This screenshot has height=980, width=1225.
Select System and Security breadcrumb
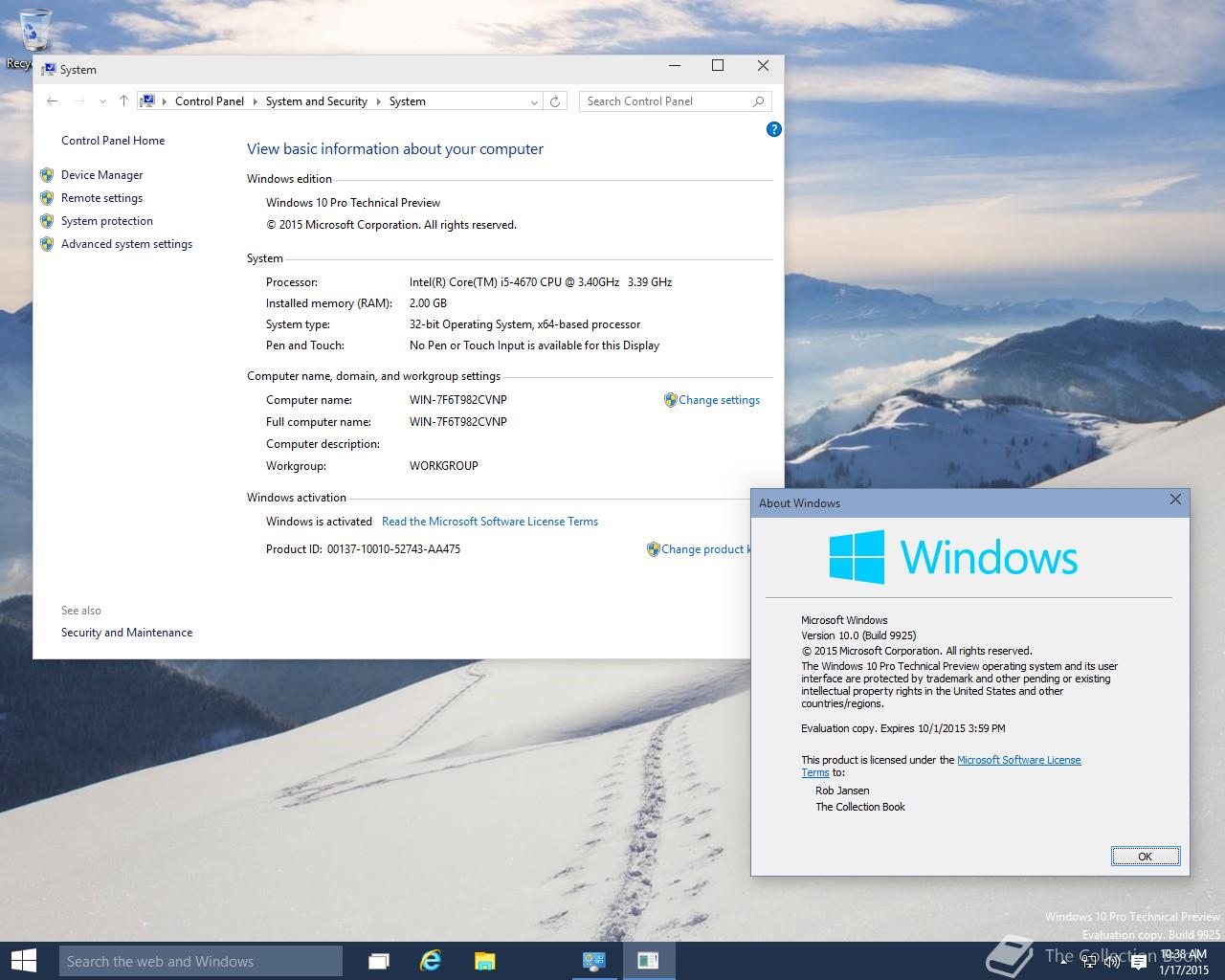point(317,100)
